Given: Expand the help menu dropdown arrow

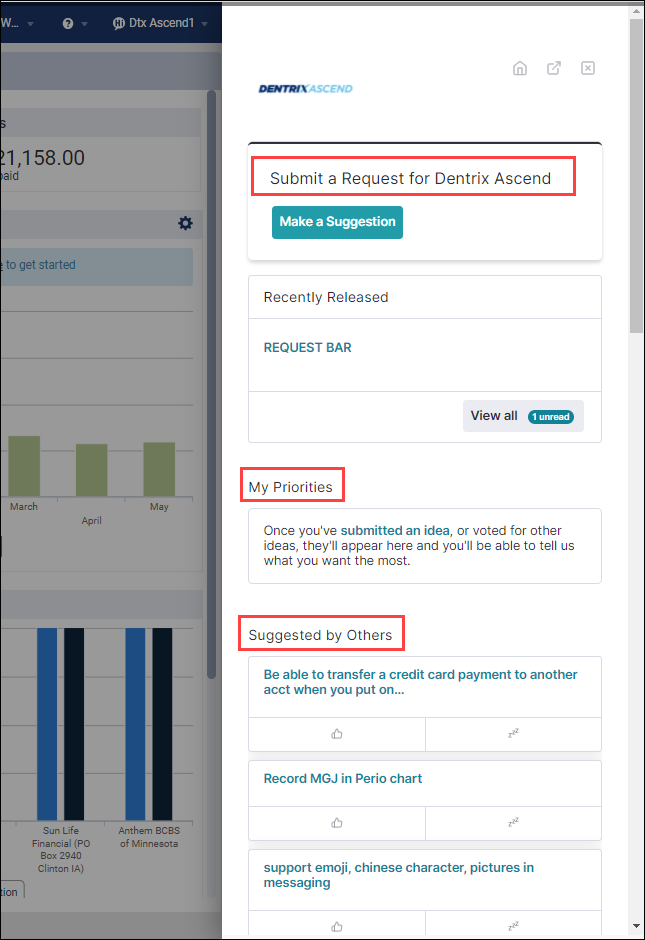Looking at the screenshot, I should pyautogui.click(x=84, y=24).
